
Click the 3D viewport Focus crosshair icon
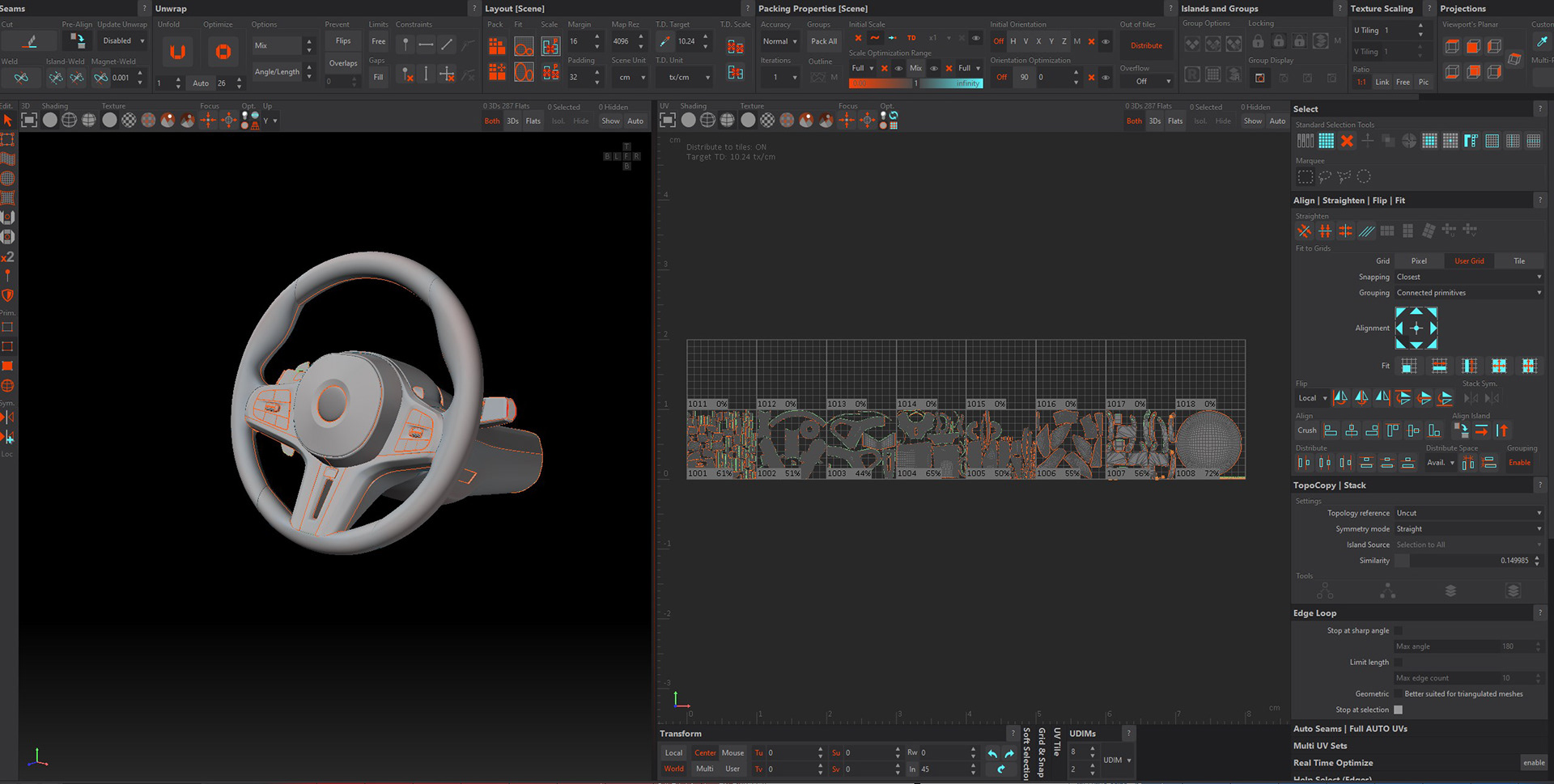pos(208,121)
